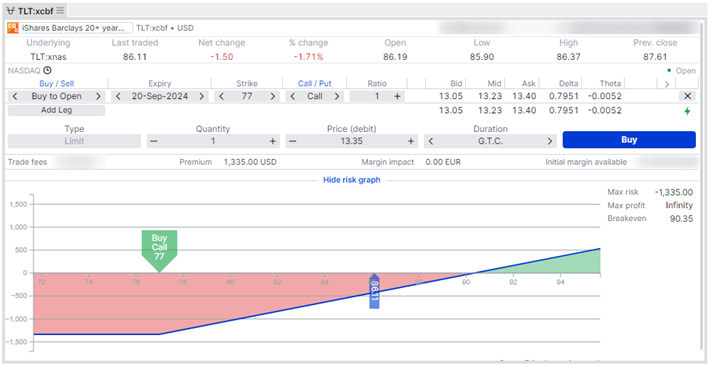Click the 86.11 price marker on graph

pyautogui.click(x=374, y=291)
